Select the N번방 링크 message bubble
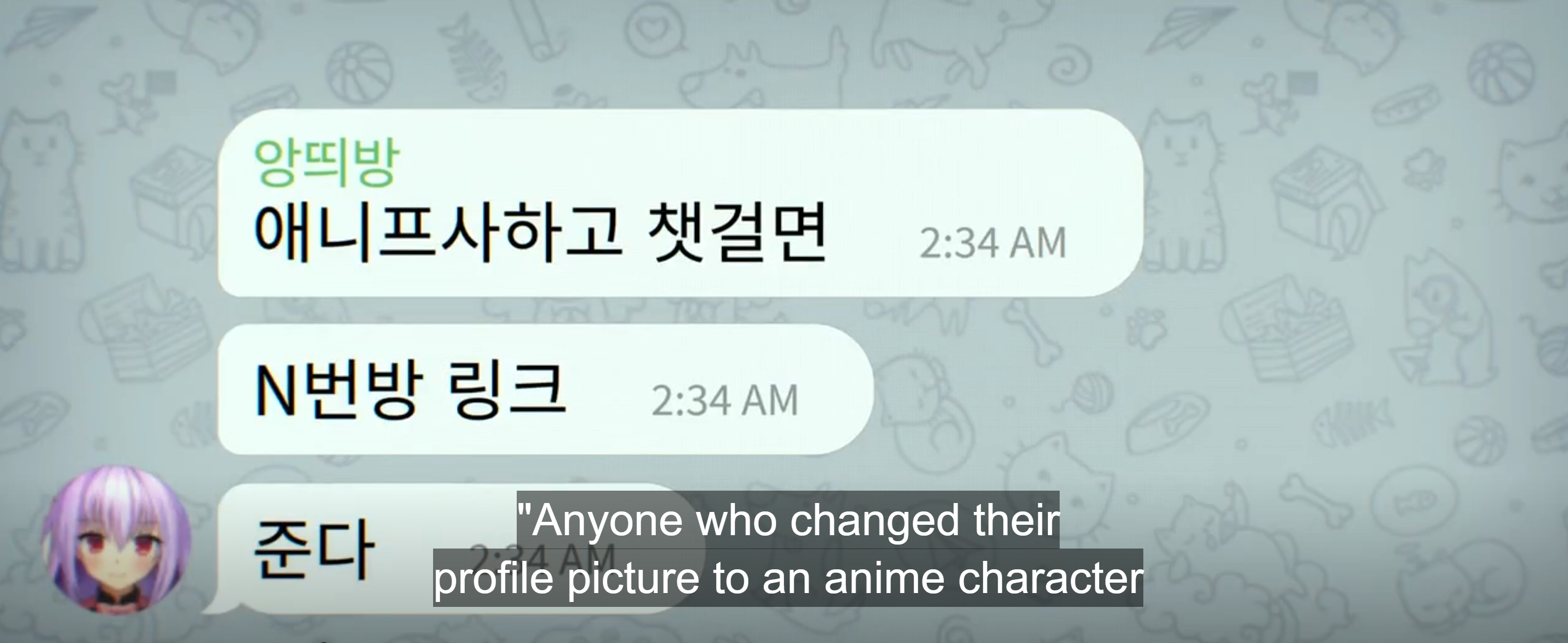Image resolution: width=1568 pixels, height=643 pixels. click(x=546, y=389)
